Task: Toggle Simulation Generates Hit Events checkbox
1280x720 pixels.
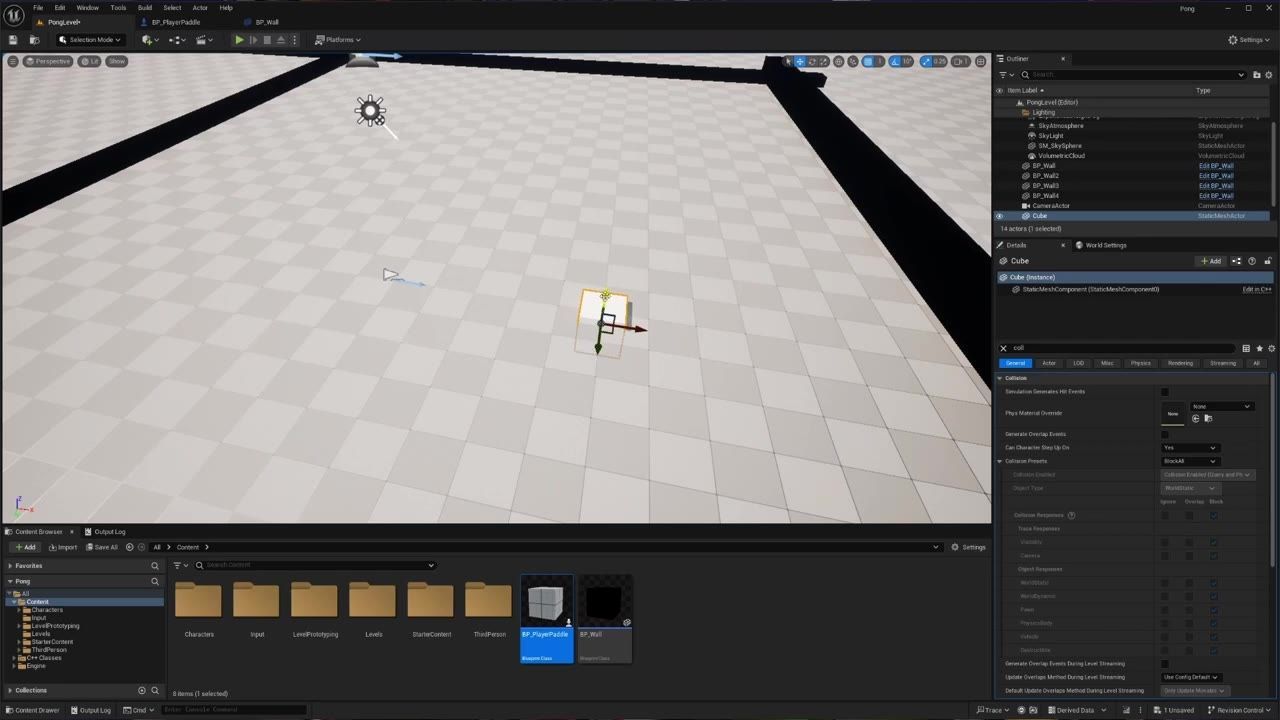Action: tap(1165, 392)
